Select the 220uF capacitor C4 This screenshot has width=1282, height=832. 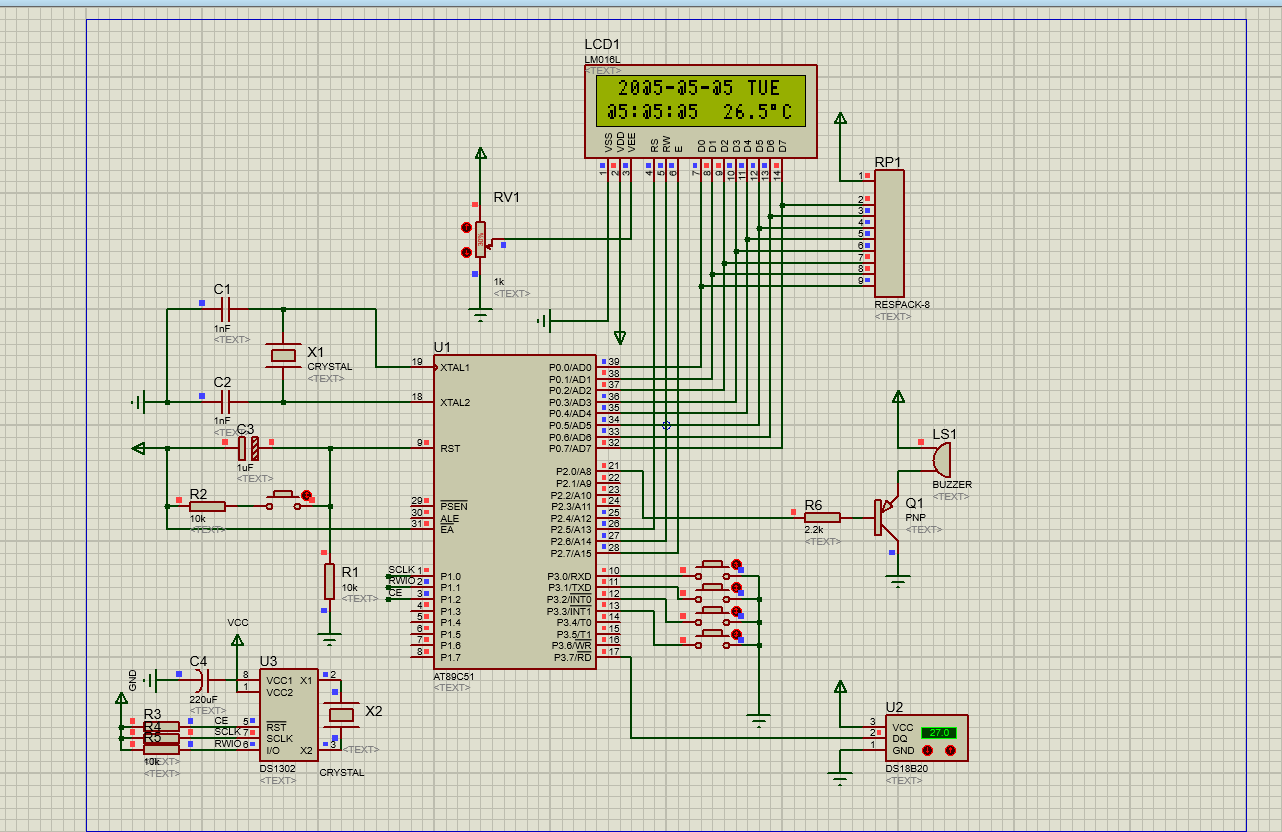pyautogui.click(x=202, y=681)
